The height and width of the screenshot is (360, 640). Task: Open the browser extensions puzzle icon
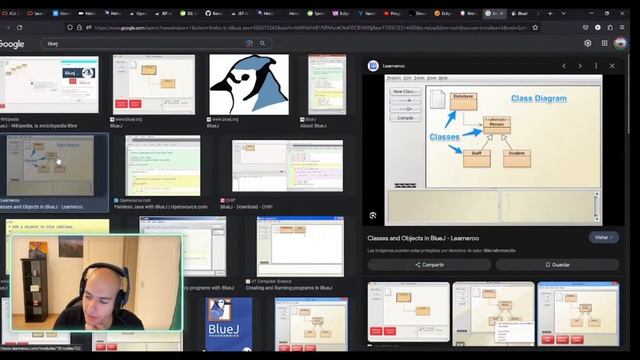pos(610,27)
